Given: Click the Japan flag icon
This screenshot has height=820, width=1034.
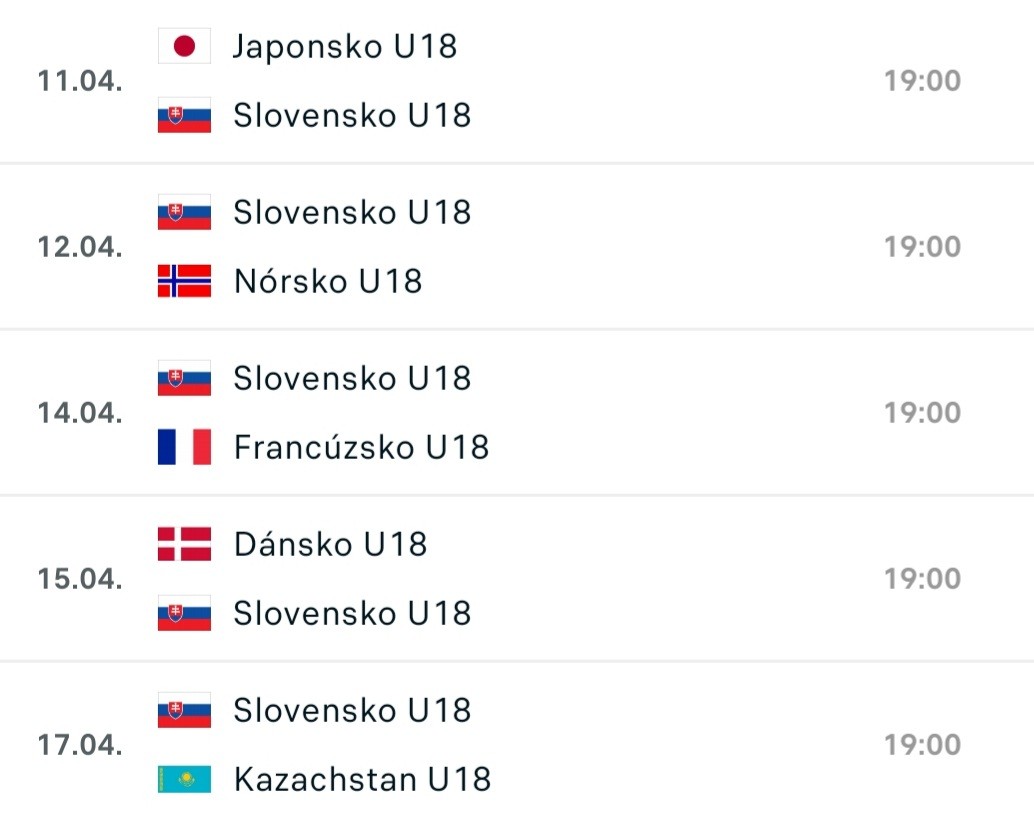Looking at the screenshot, I should [x=184, y=47].
